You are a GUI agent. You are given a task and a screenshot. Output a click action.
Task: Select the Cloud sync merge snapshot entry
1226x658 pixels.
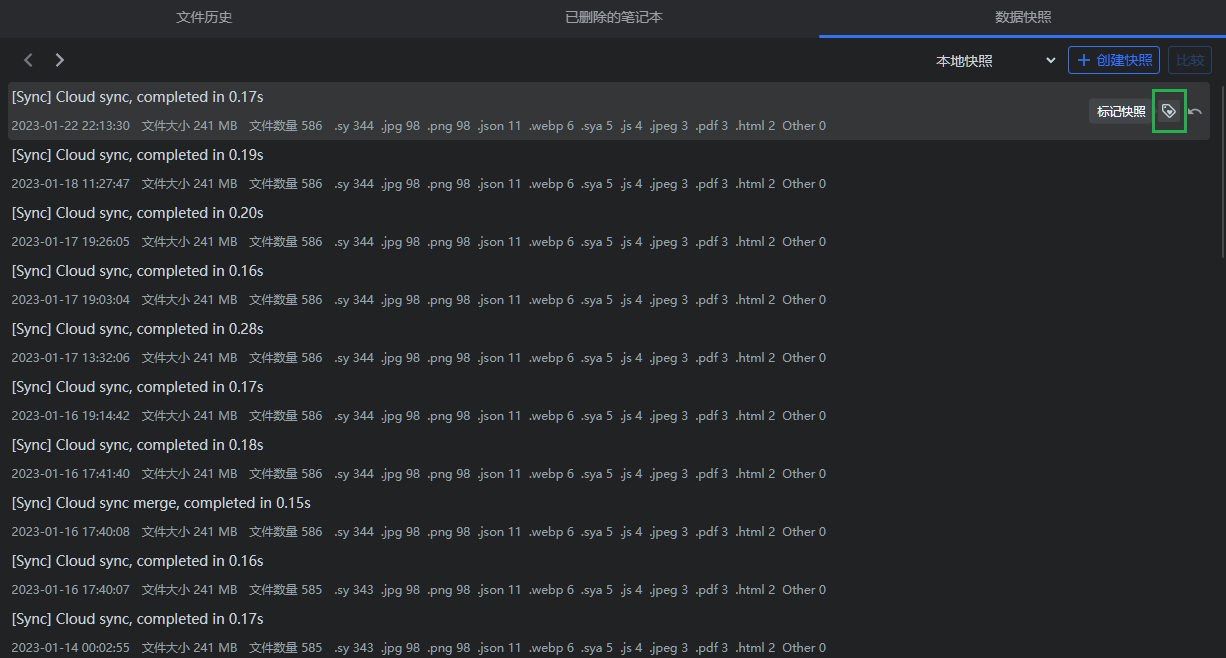pos(608,517)
